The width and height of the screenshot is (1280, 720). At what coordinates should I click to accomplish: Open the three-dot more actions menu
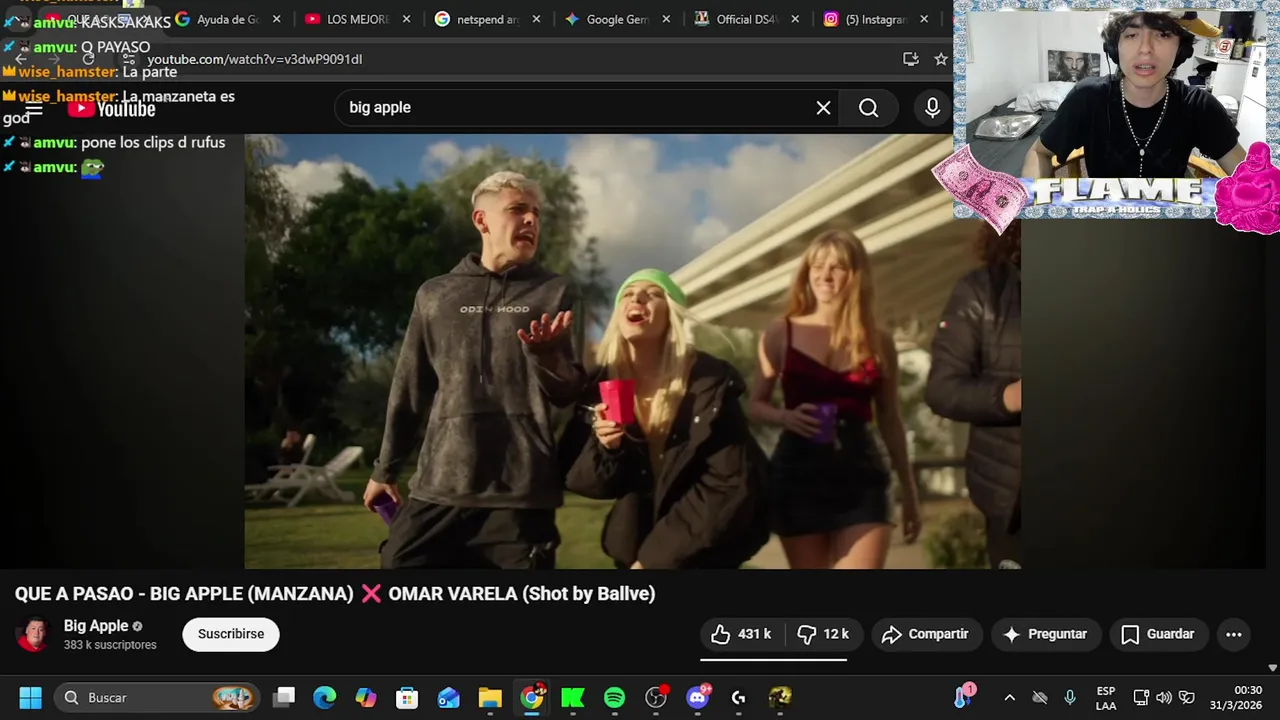point(1234,634)
